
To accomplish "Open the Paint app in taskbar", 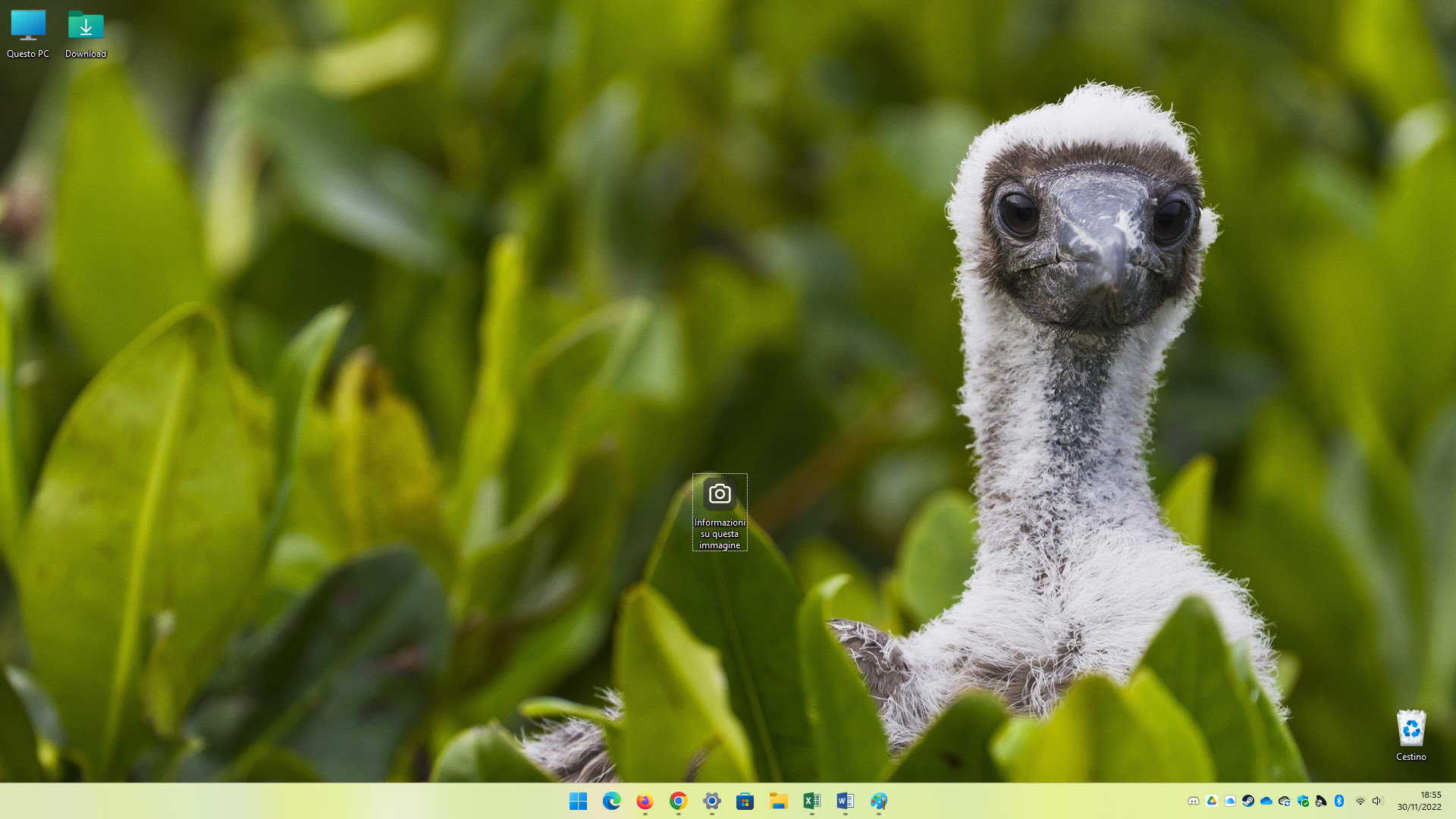I will pos(878,801).
